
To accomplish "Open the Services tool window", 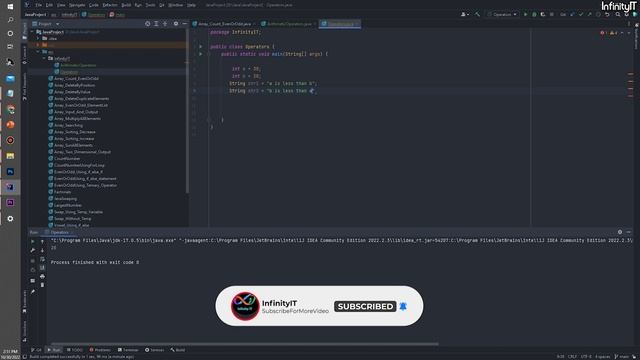I will [x=155, y=350].
